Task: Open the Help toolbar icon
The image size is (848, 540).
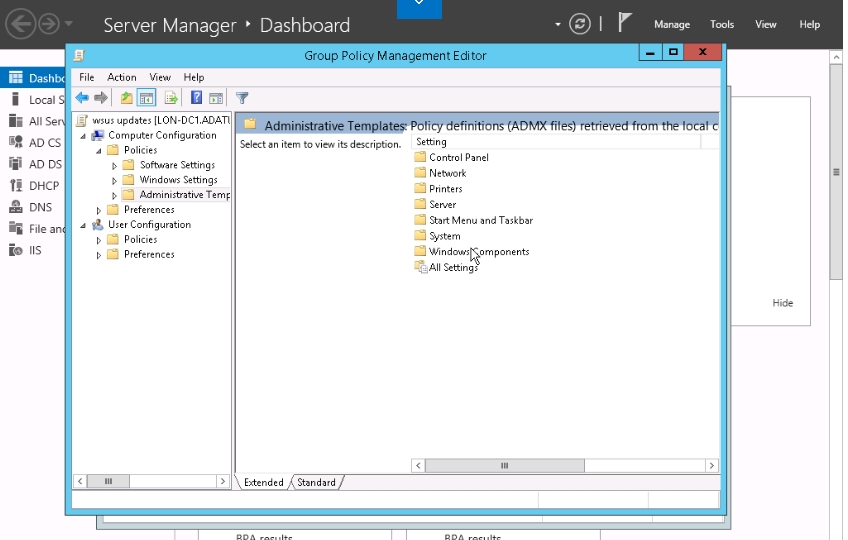Action: click(x=196, y=98)
